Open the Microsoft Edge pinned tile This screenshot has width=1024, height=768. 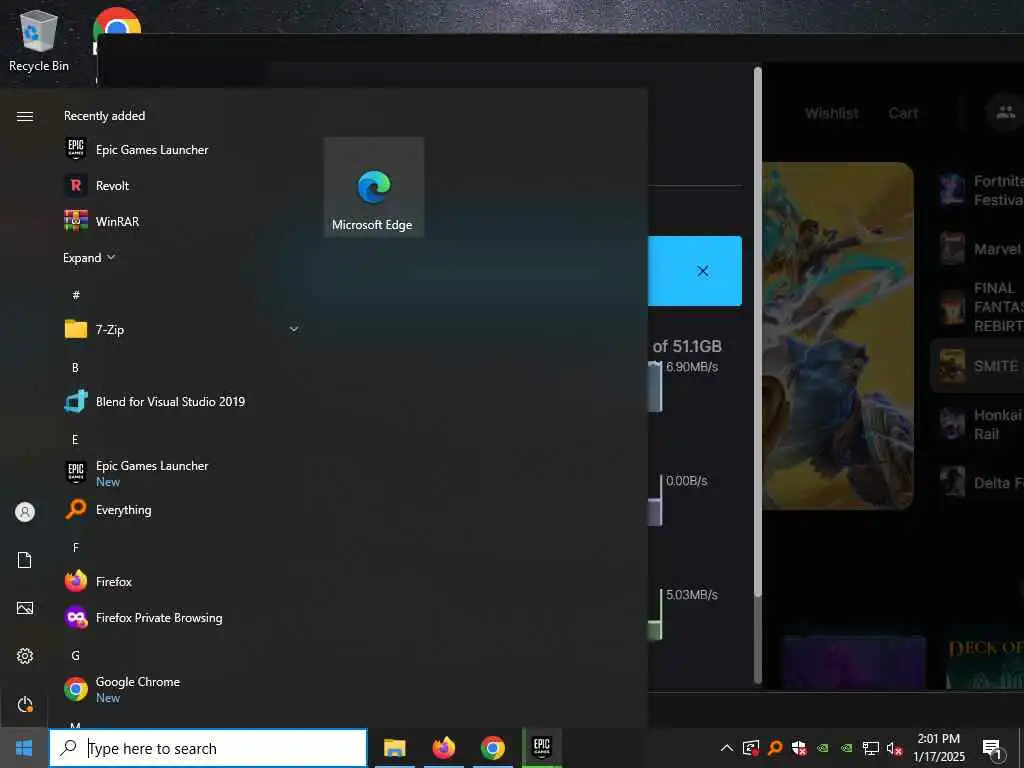374,187
